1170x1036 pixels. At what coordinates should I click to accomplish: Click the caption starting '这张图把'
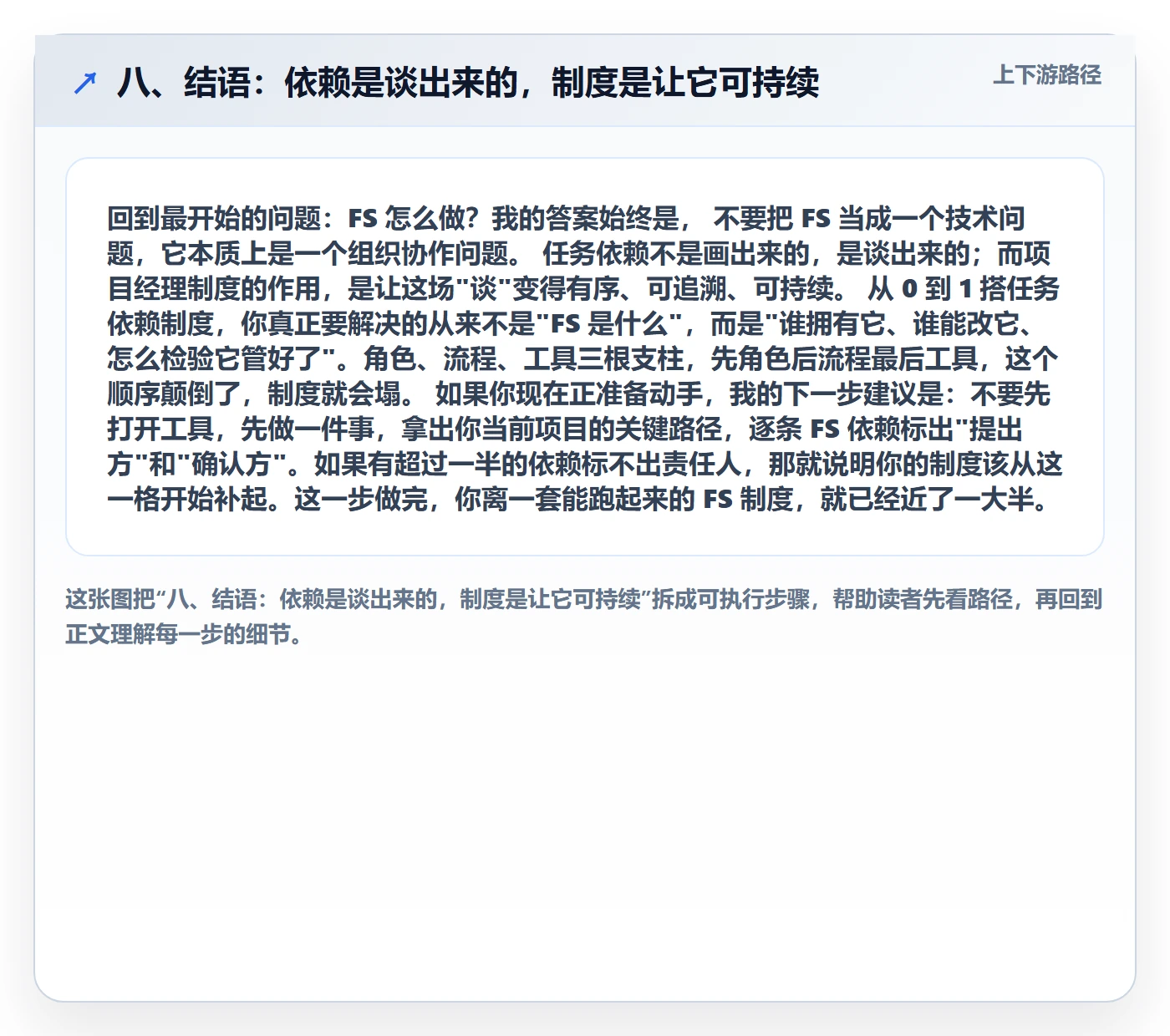click(x=584, y=616)
